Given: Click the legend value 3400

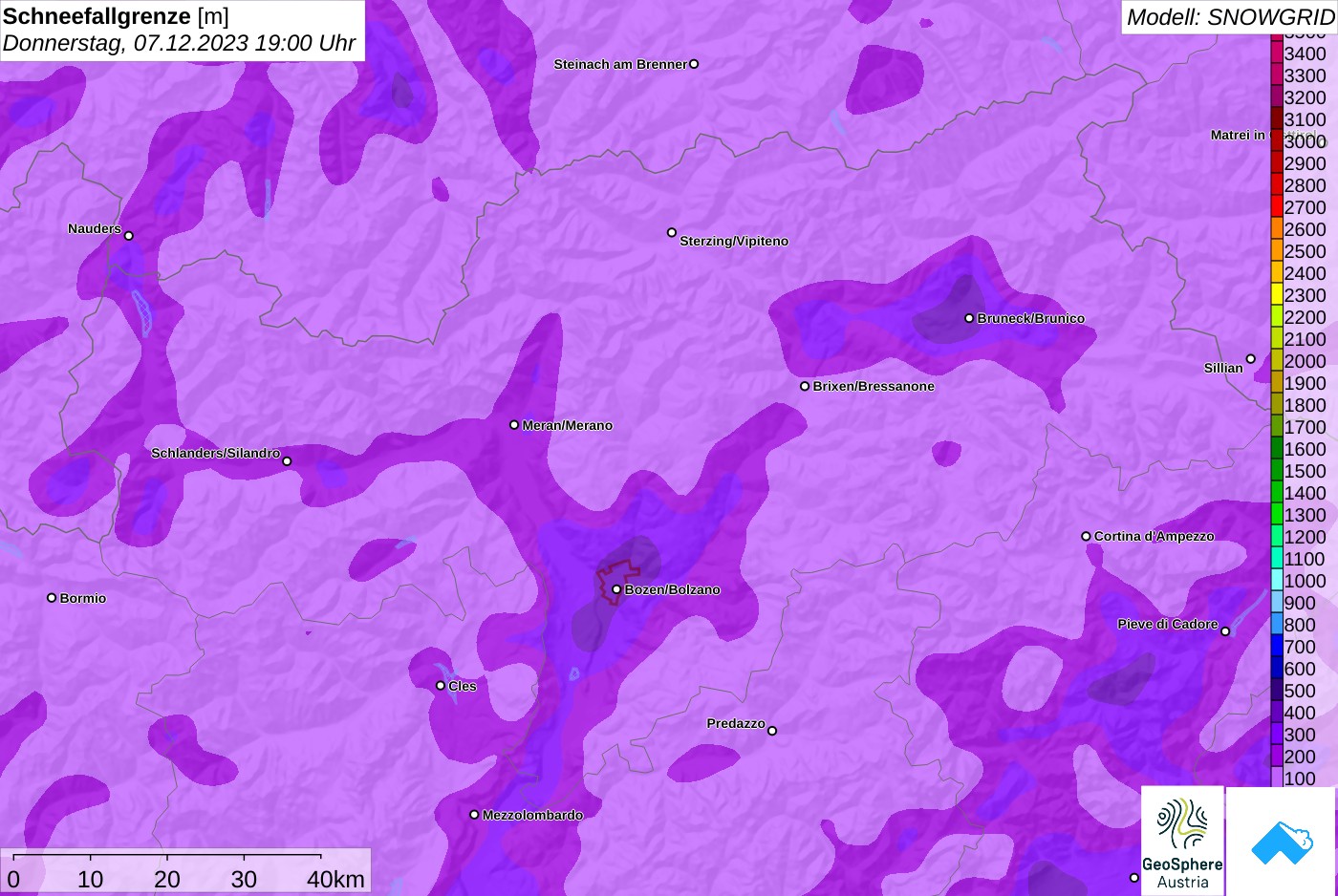Looking at the screenshot, I should pos(1306,53).
